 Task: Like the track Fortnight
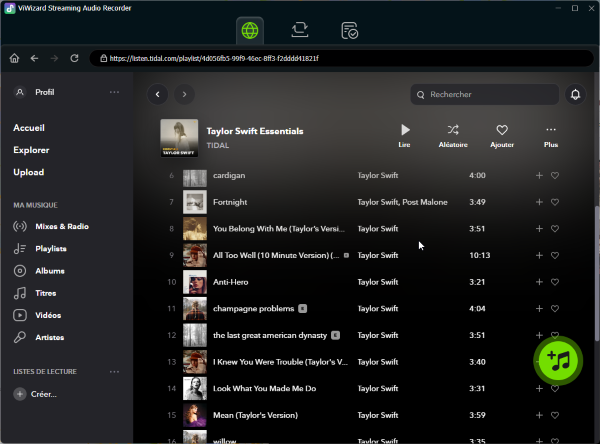(x=555, y=202)
